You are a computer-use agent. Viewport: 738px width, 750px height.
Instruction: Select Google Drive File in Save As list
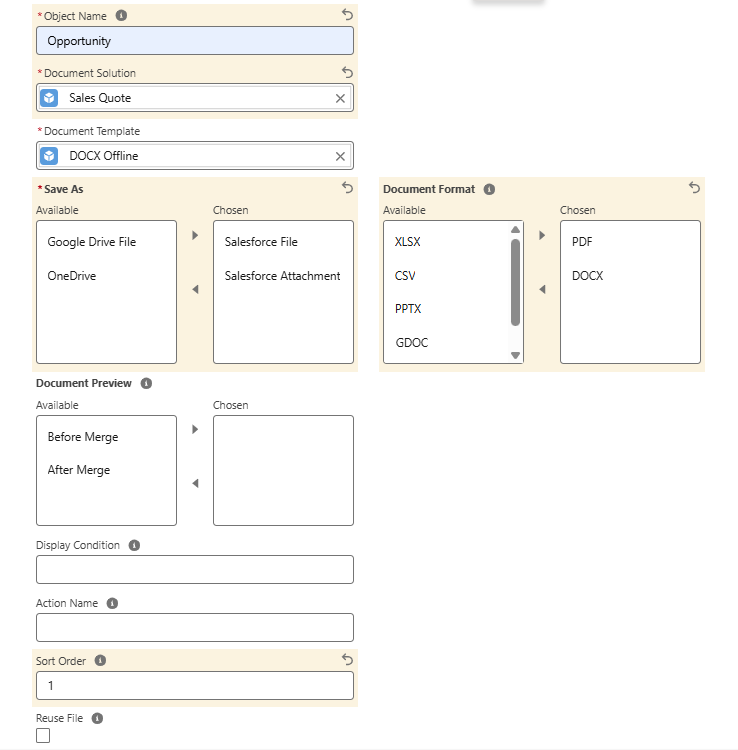(91, 242)
